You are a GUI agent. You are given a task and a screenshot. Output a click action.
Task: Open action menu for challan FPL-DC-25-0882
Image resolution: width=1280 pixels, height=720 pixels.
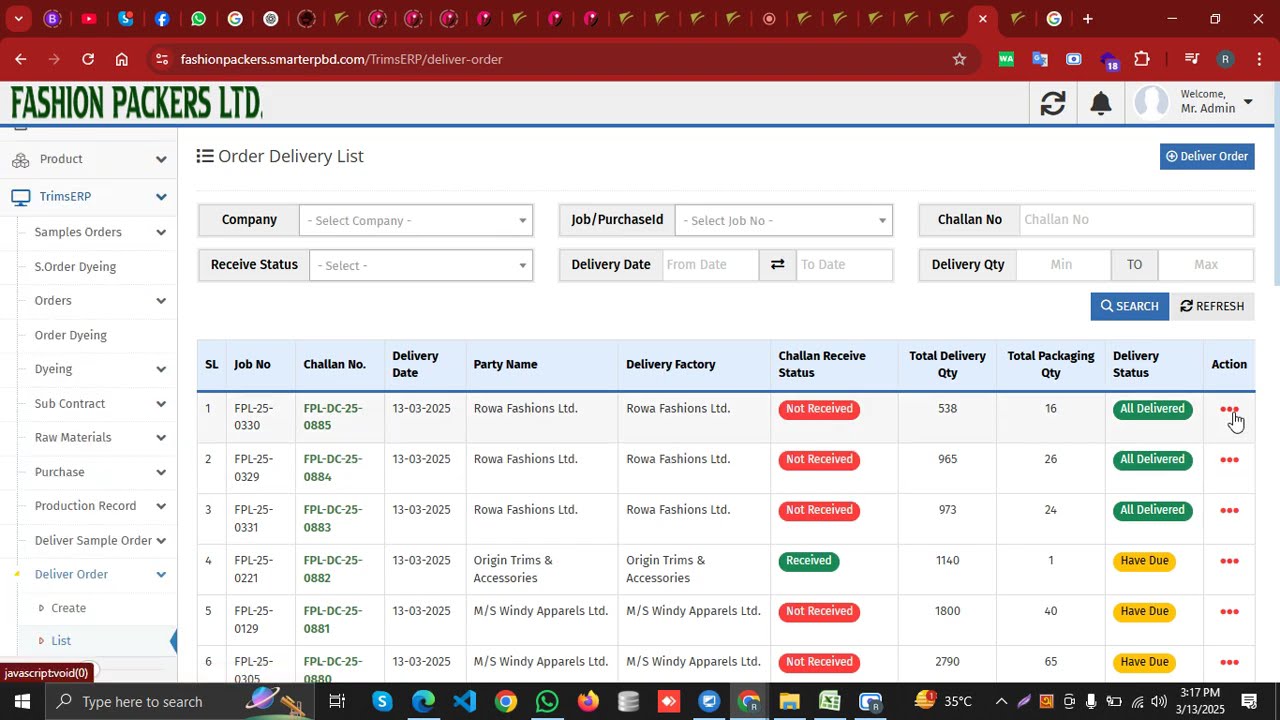coord(1229,561)
